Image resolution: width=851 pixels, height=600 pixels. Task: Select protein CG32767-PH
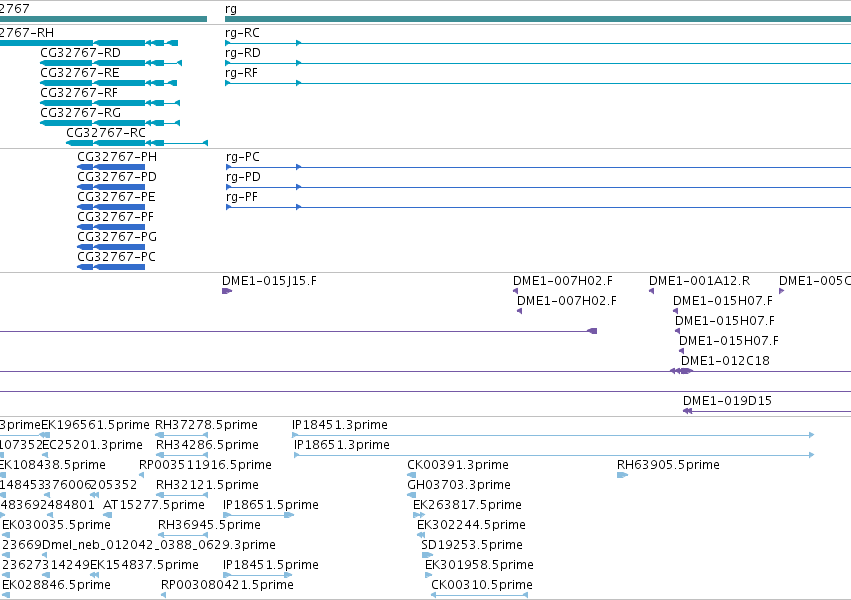pyautogui.click(x=111, y=167)
